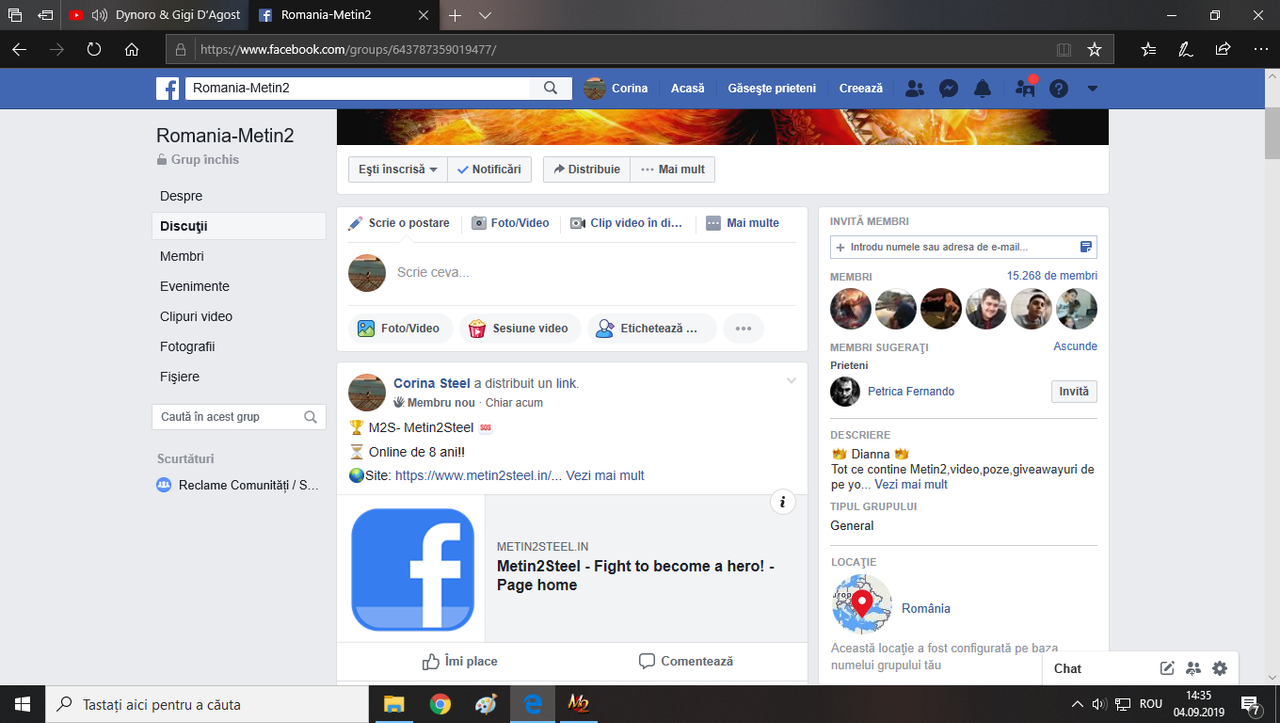Open the Metin2Steel link preview thumbnail
Viewport: 1280px width, 723px height.
coord(412,569)
